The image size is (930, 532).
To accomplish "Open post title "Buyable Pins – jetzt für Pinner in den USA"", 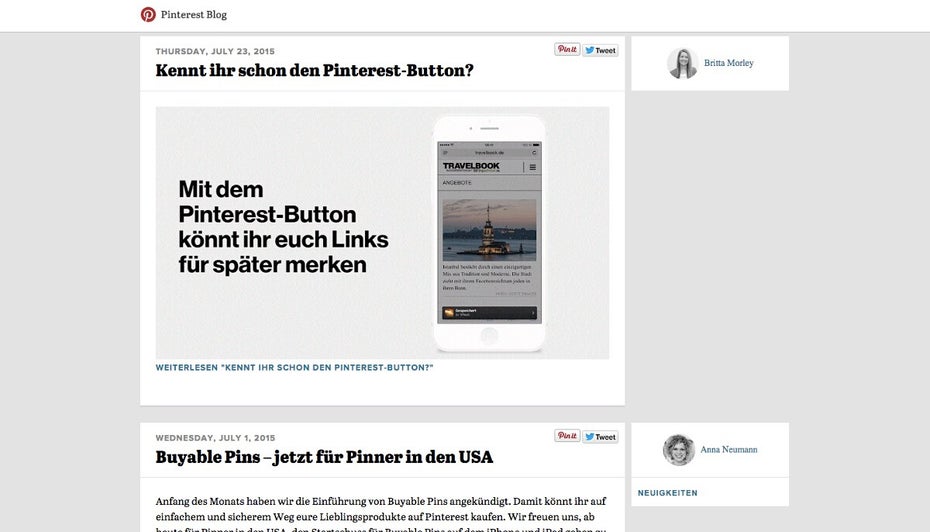I will 324,457.
